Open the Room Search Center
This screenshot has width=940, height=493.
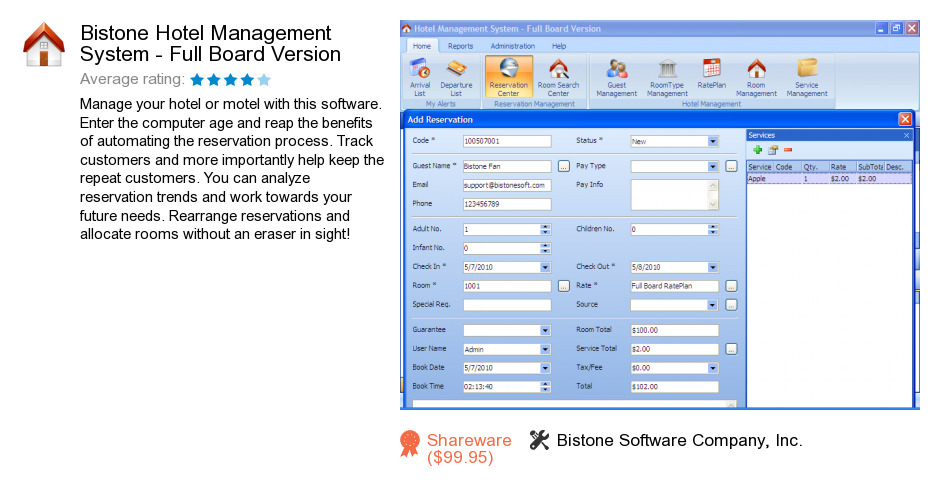coord(558,78)
